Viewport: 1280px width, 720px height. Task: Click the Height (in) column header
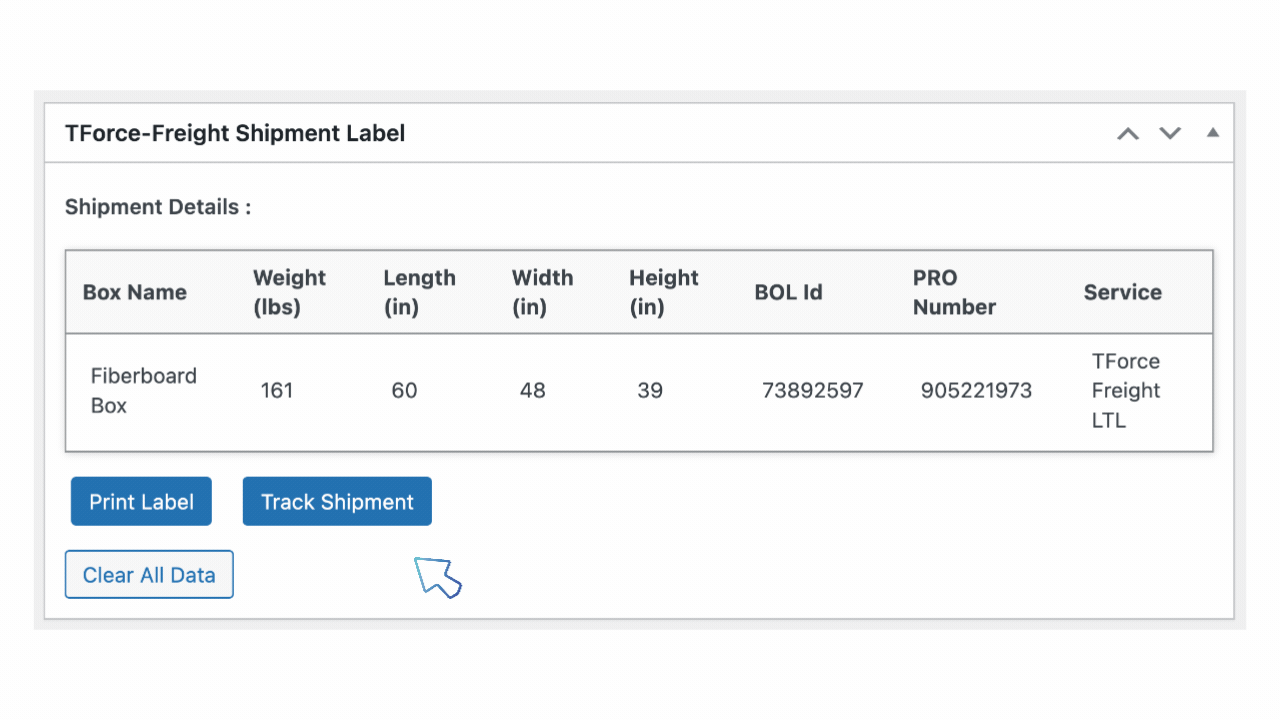[x=663, y=292]
